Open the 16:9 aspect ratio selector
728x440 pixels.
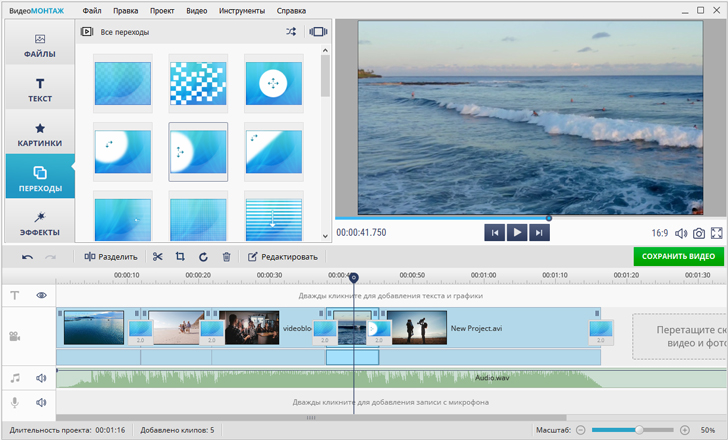[660, 233]
